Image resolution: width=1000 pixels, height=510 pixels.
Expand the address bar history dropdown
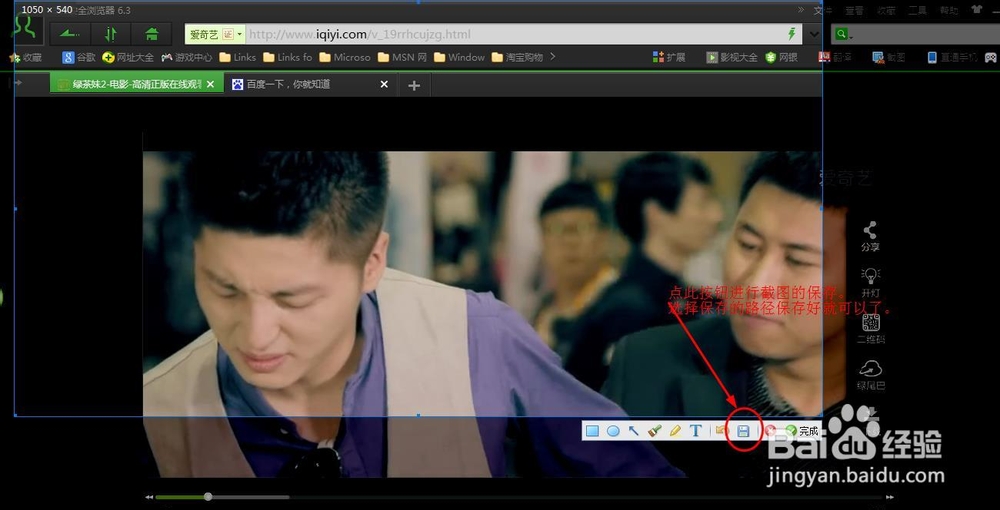tap(814, 34)
